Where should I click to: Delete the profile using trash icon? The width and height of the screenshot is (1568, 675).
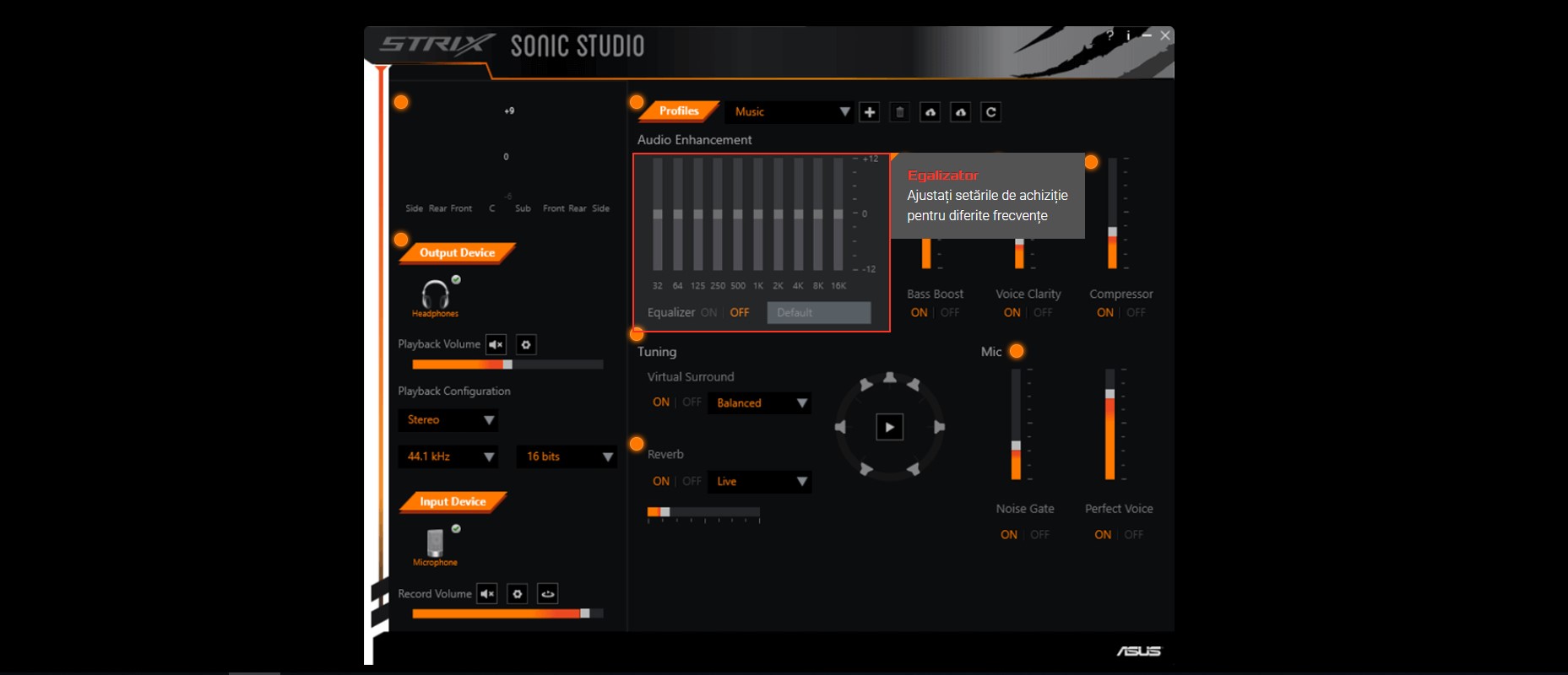click(899, 112)
